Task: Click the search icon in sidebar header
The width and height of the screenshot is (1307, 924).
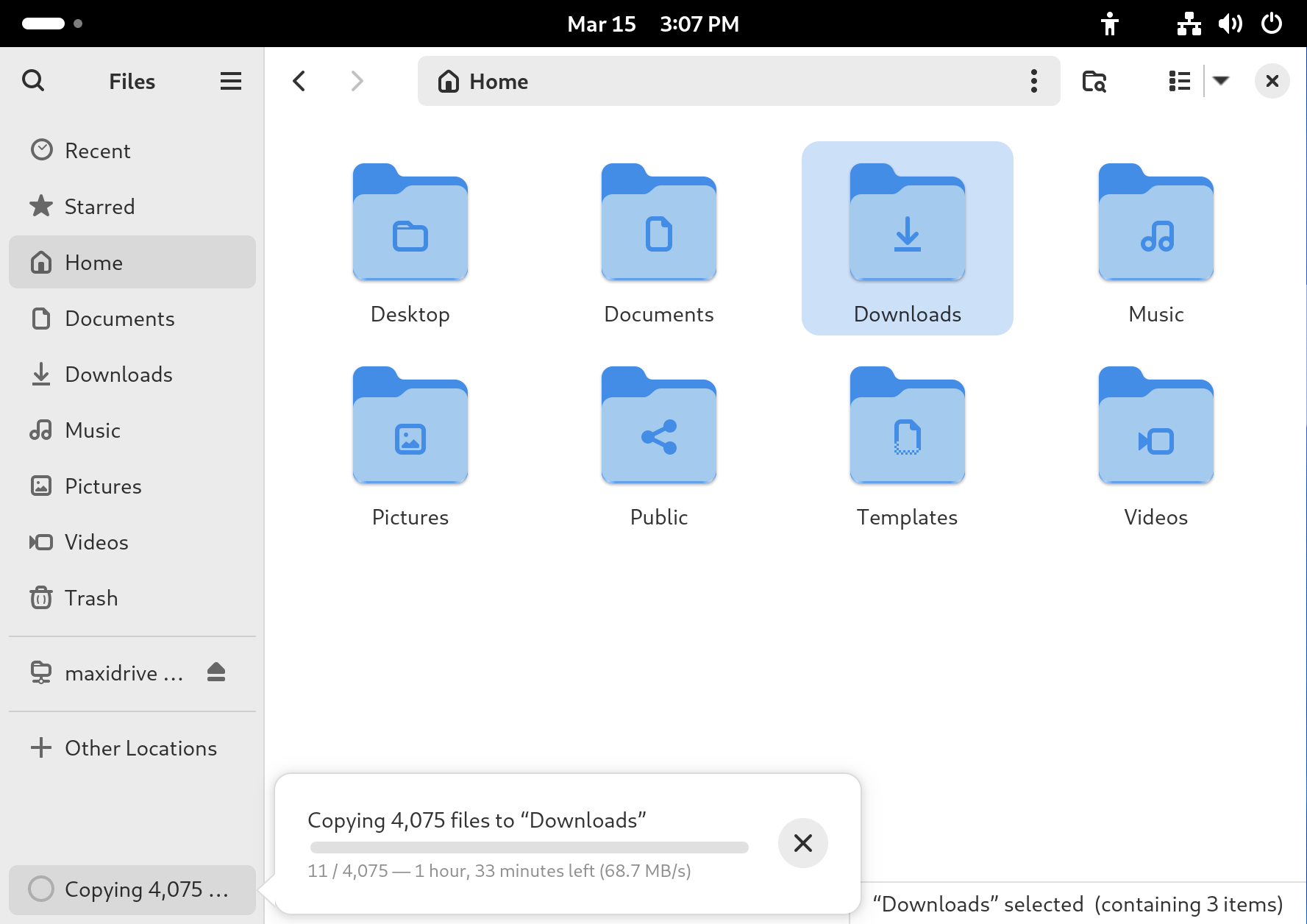Action: click(33, 81)
